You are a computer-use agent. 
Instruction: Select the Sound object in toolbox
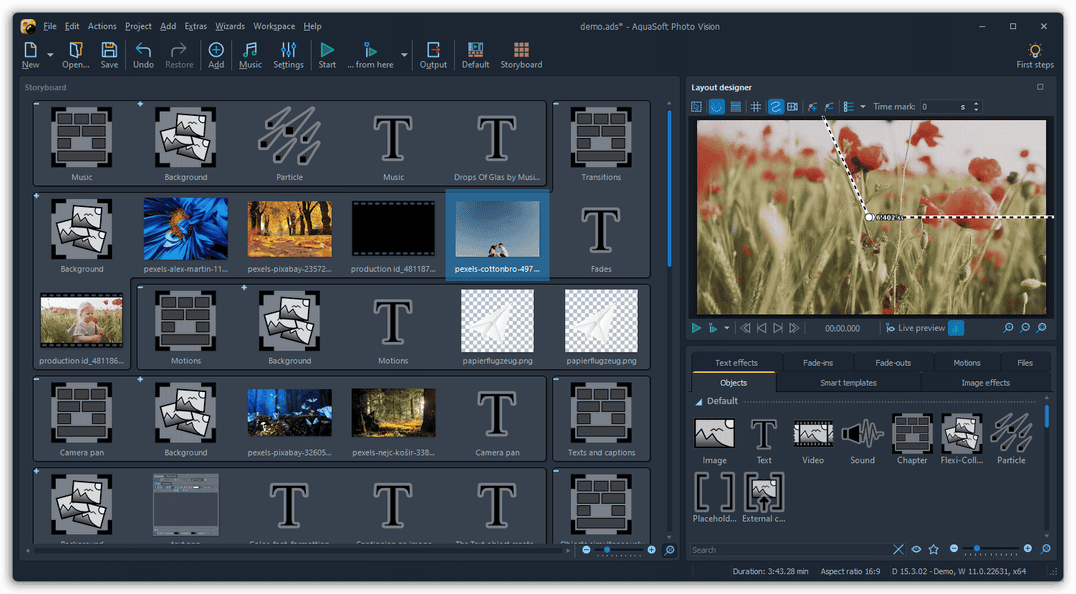(x=863, y=440)
